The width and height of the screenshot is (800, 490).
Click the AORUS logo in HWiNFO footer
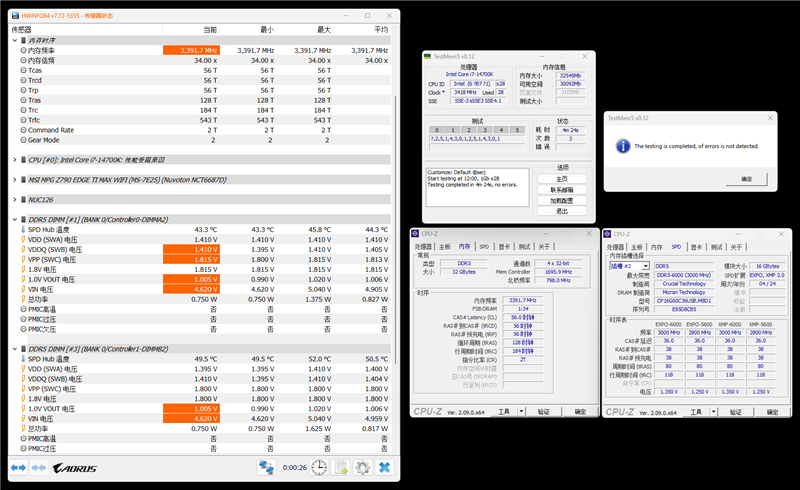coord(74,468)
